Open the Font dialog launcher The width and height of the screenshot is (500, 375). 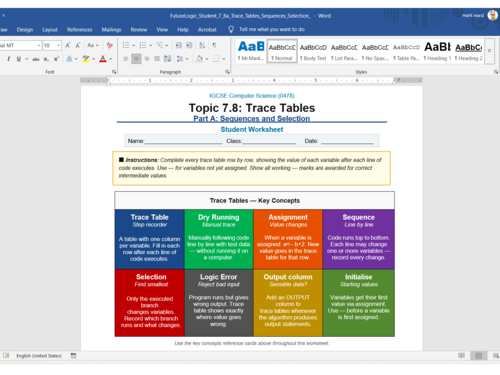point(114,72)
